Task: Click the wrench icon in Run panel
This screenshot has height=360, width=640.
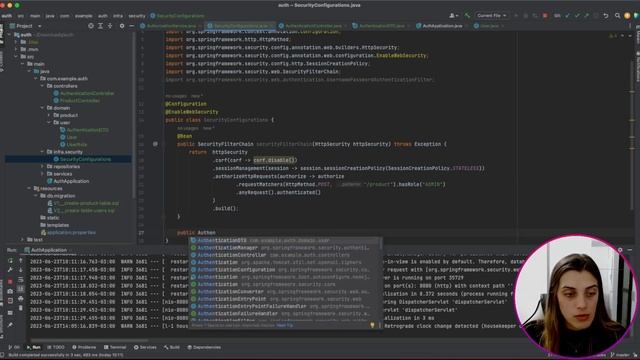Action: (10, 270)
